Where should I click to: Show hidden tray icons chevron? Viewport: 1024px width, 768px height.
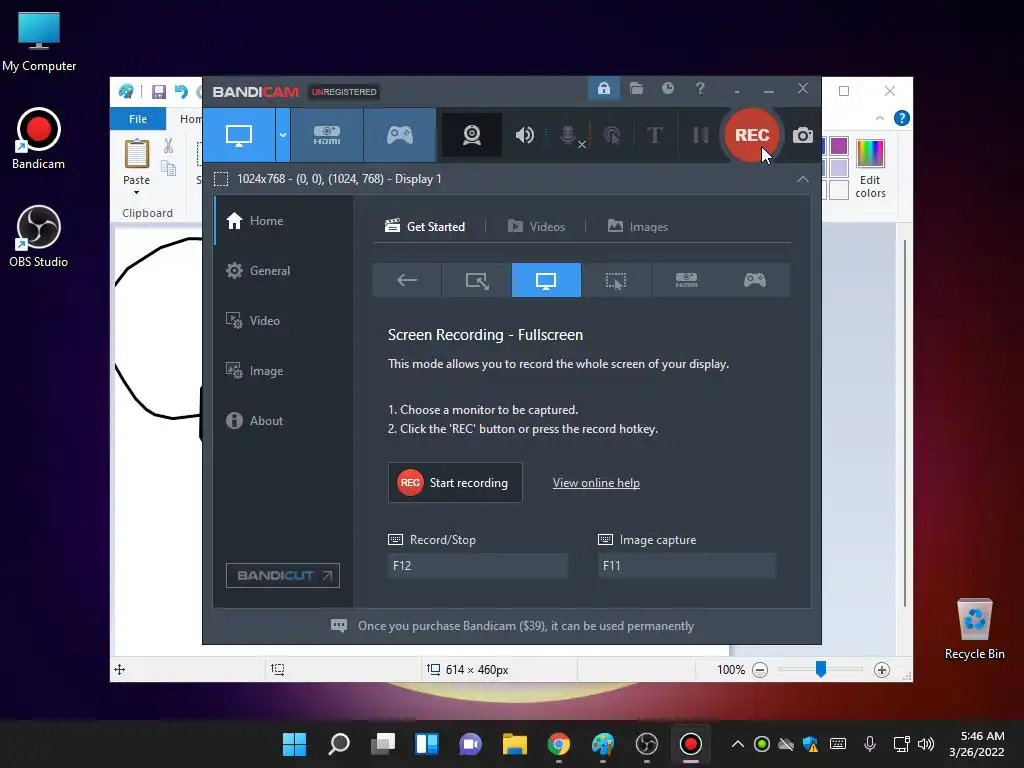tap(737, 744)
